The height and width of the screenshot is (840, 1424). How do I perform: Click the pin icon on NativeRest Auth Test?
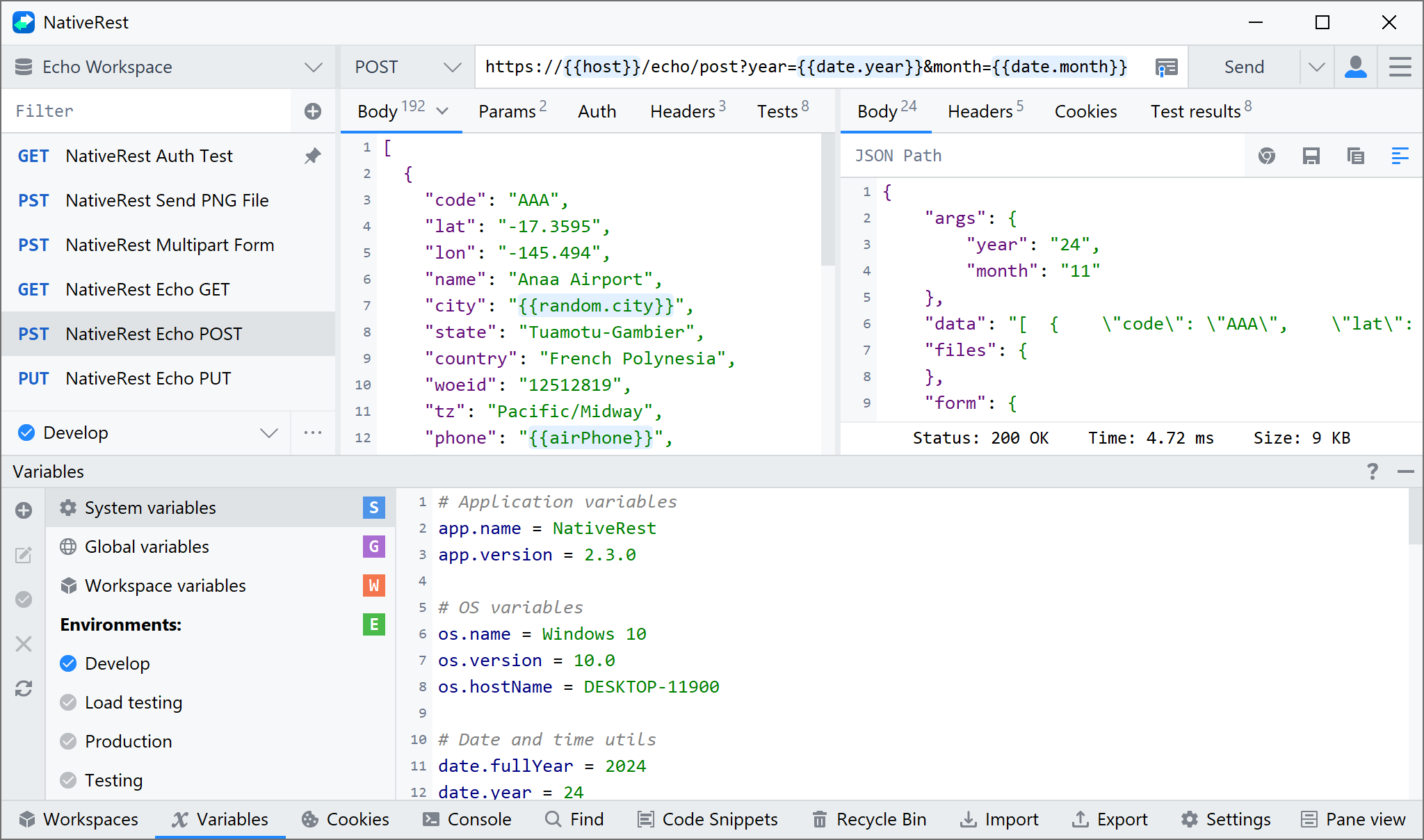(313, 156)
